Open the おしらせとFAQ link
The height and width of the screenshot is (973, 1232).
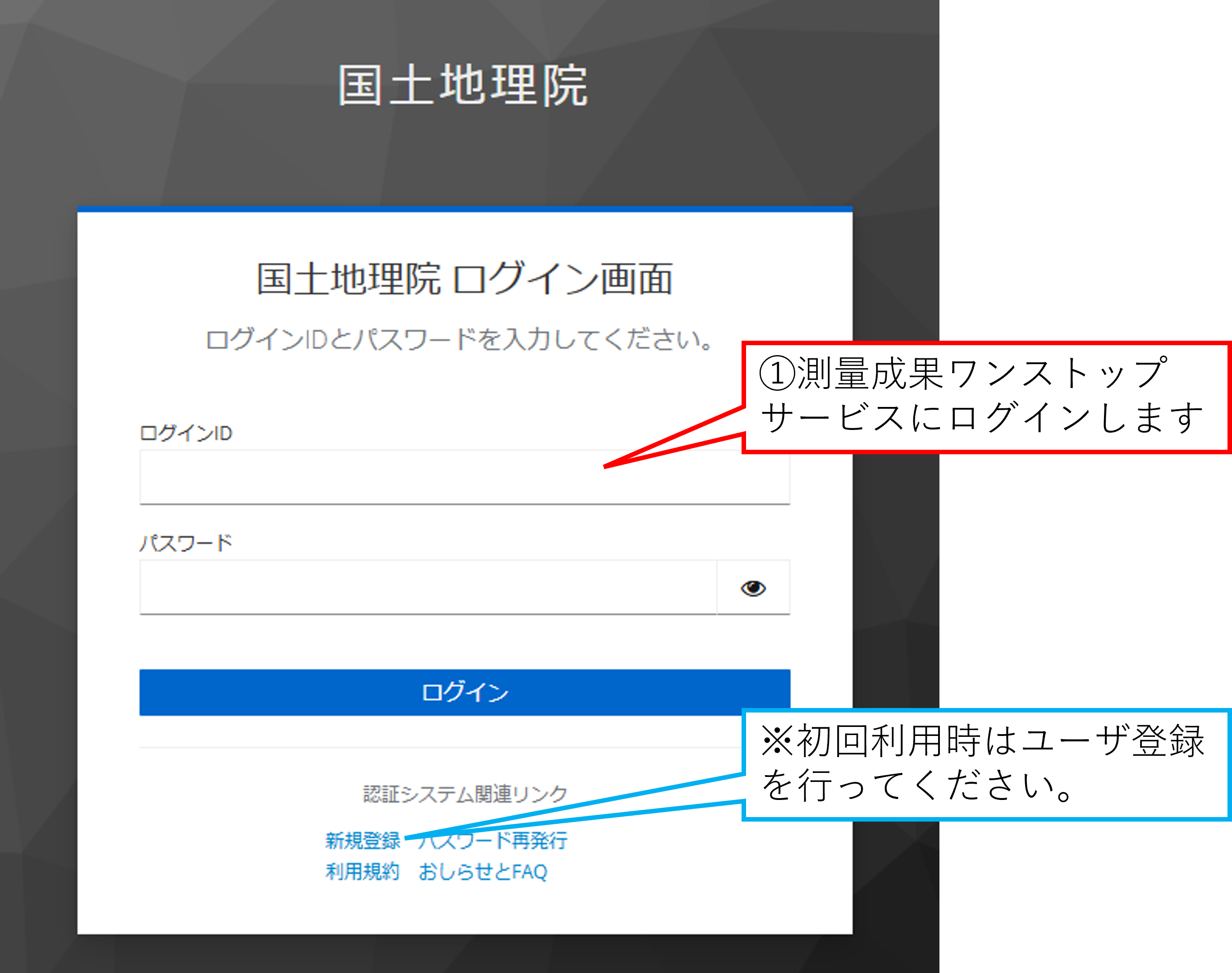(x=483, y=872)
